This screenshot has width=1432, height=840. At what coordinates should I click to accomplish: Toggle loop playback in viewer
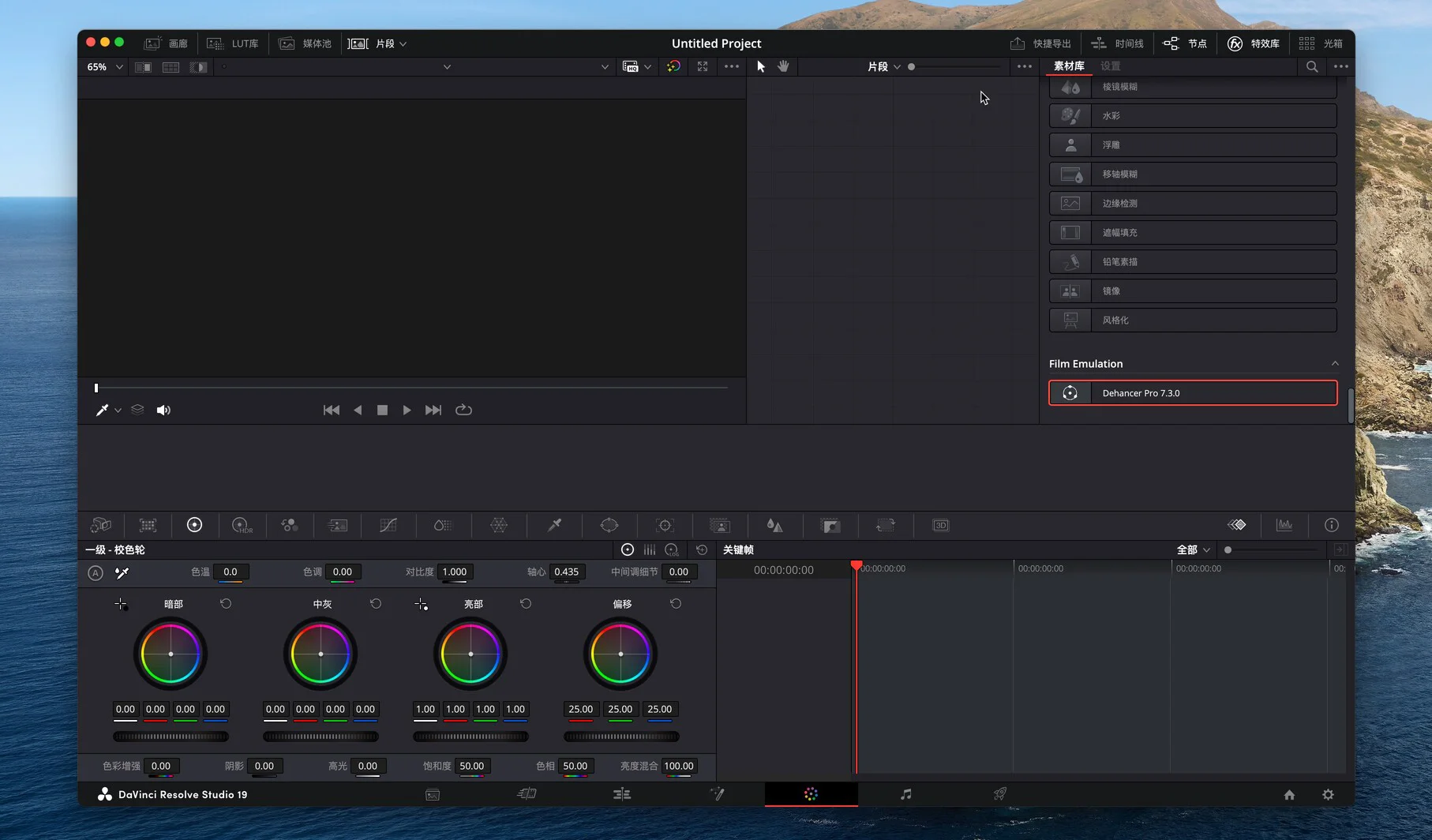[x=463, y=411]
